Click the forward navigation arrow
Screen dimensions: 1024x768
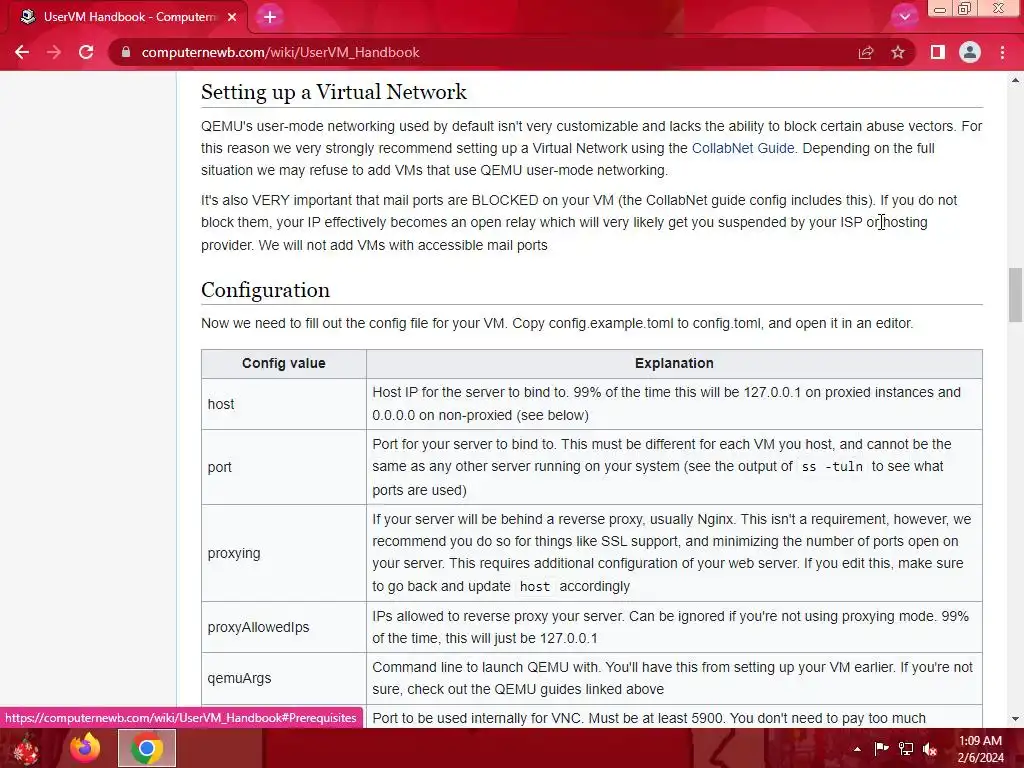pos(54,52)
